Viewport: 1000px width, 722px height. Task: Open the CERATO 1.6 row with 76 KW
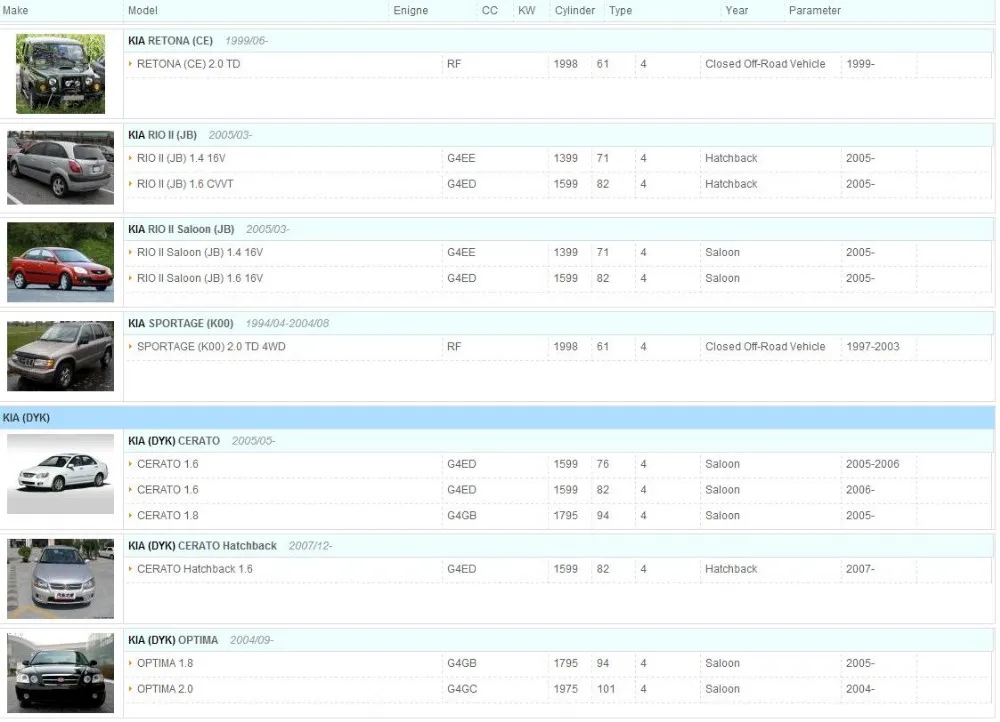tap(168, 464)
